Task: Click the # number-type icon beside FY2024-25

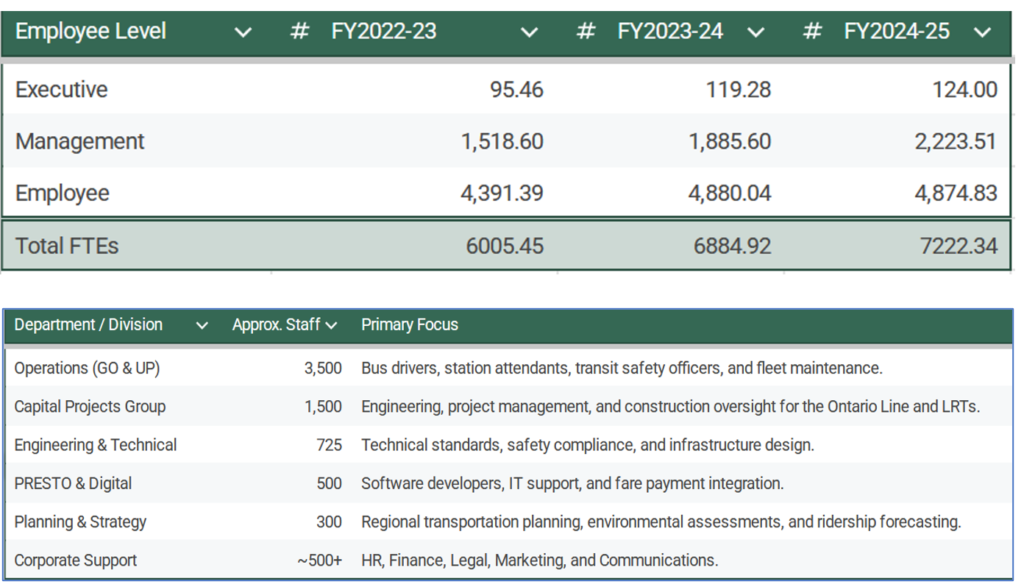Action: (x=813, y=32)
